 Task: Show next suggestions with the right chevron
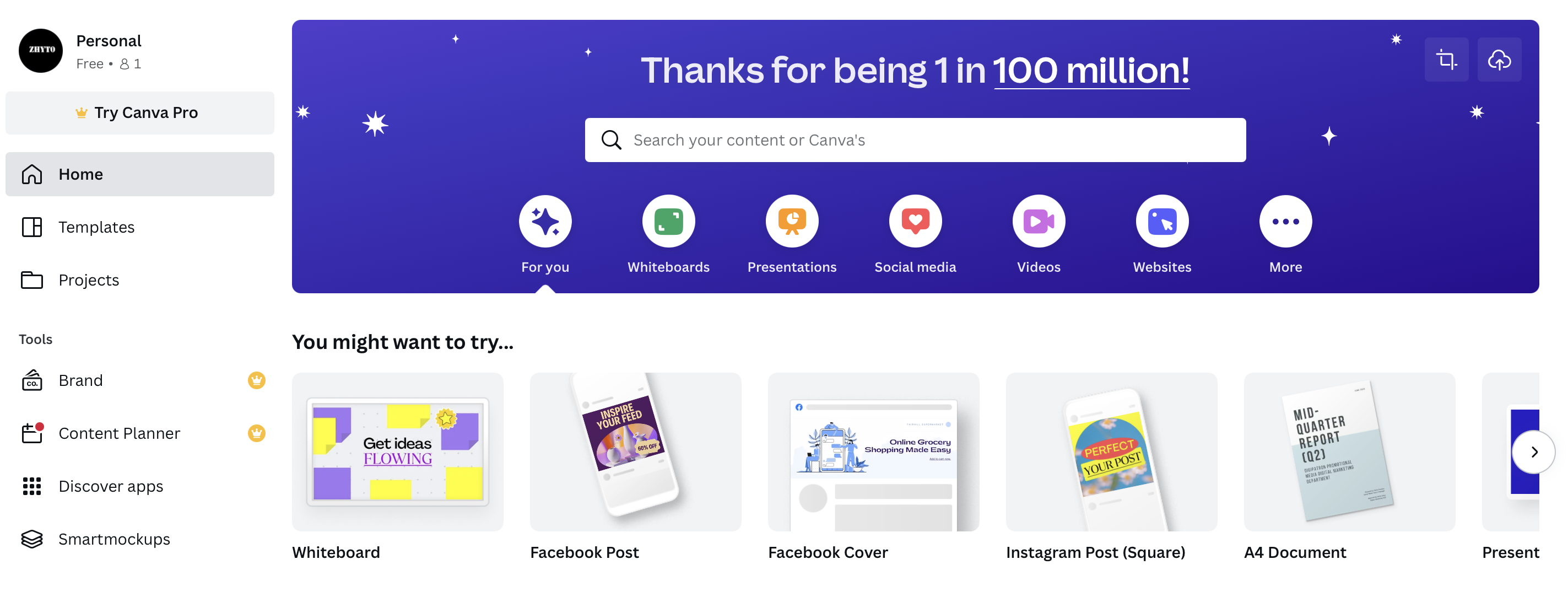click(x=1534, y=451)
